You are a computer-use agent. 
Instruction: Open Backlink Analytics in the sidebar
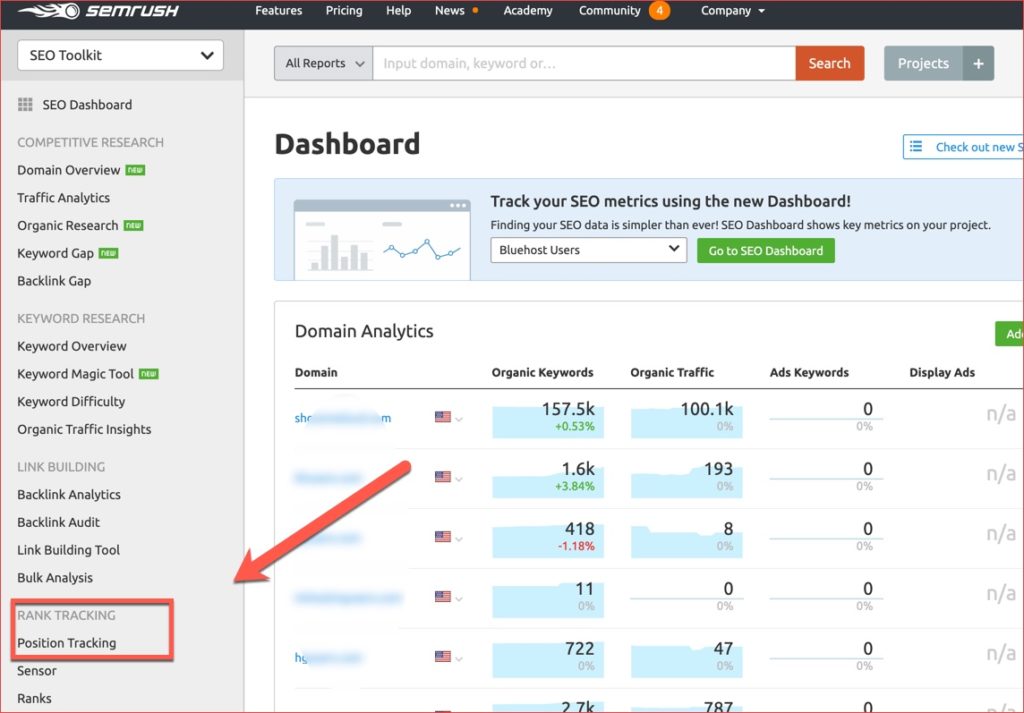pos(69,494)
